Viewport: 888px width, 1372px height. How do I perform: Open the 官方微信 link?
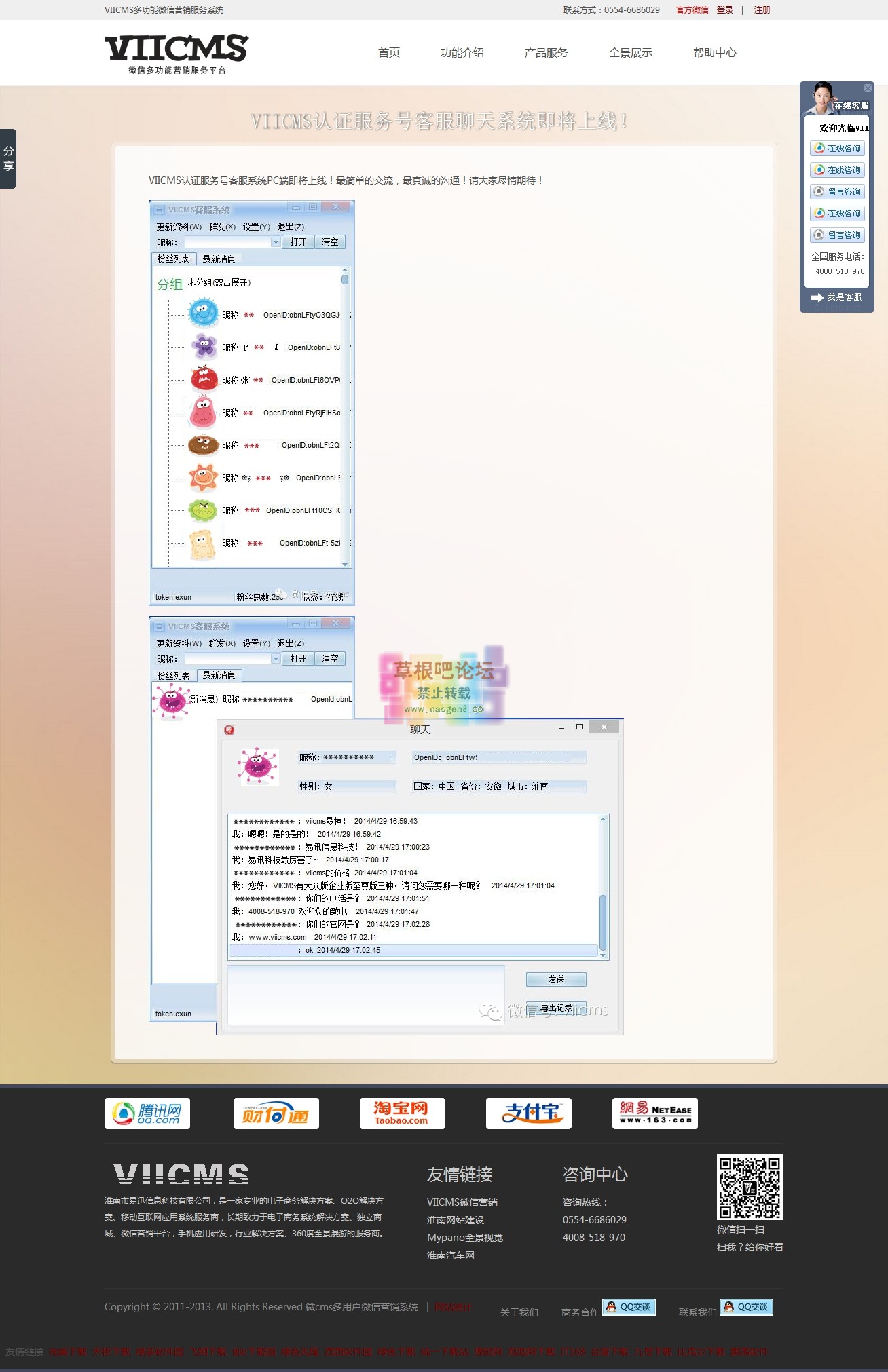tap(692, 10)
